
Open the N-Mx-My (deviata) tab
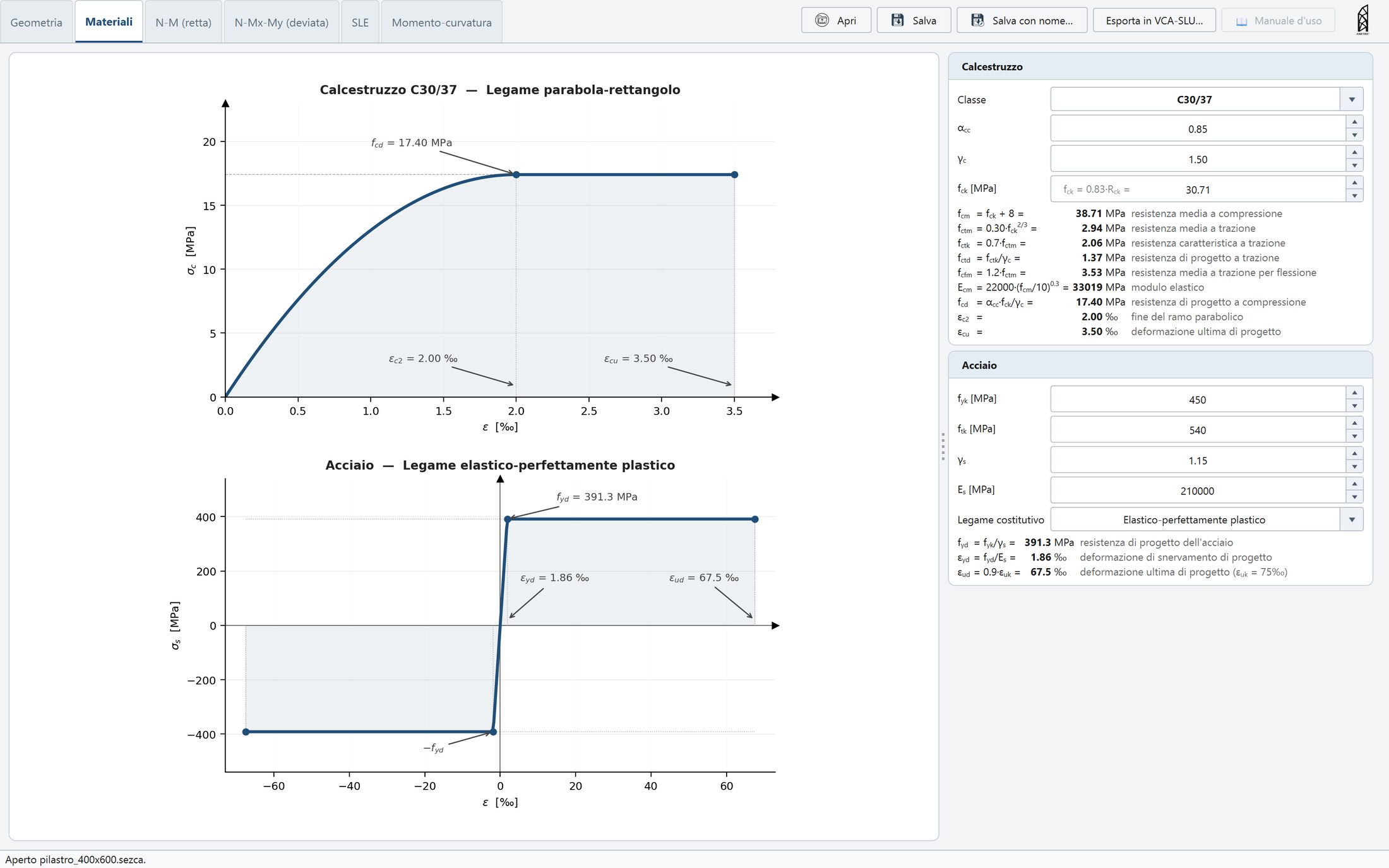click(282, 22)
